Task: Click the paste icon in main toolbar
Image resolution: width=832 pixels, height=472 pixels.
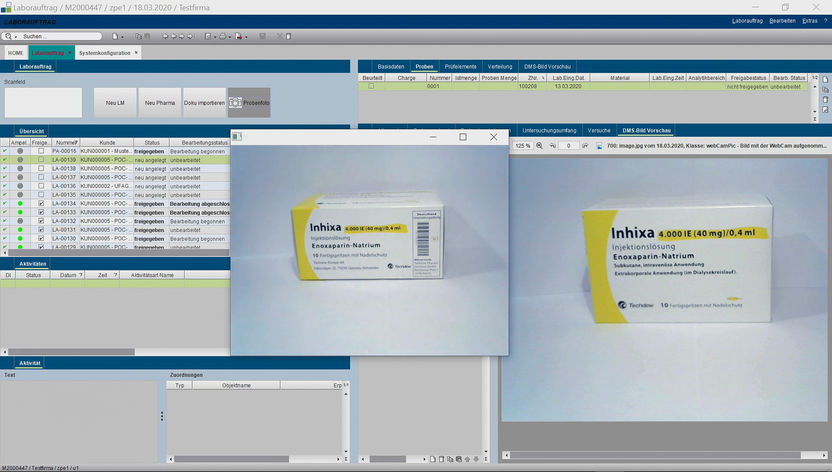Action: point(147,37)
